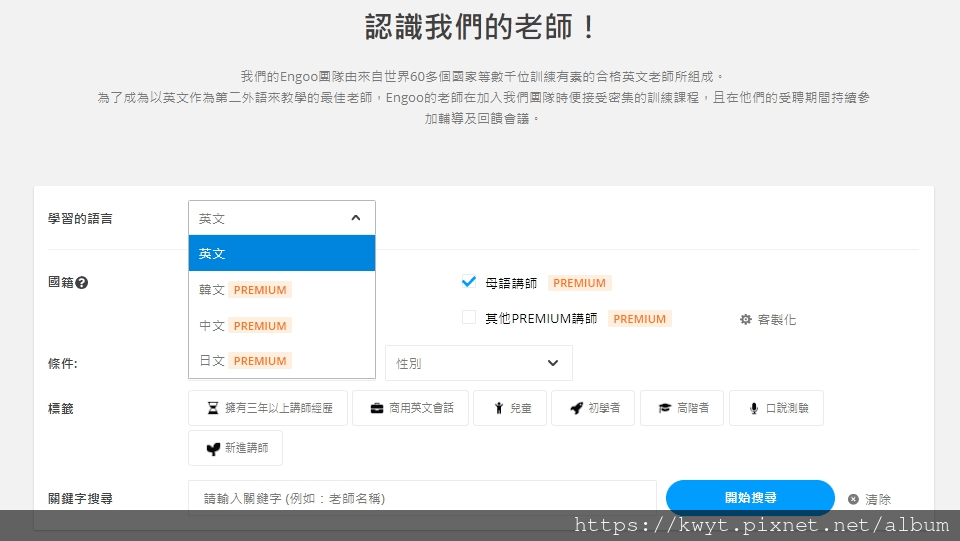Screen dimensions: 960x541
Task: Select the 商用英文會話 tag
Action: [x=410, y=408]
